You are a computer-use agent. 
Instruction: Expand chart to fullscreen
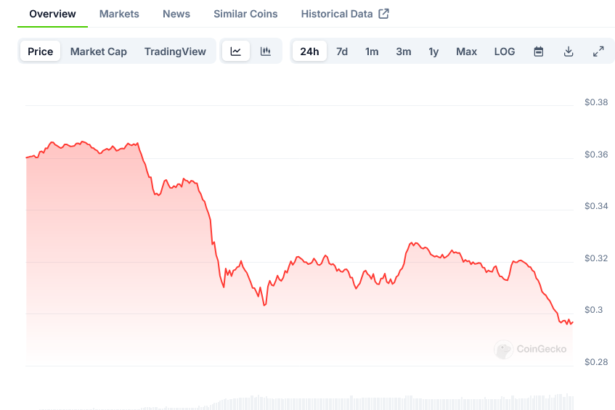coord(598,52)
